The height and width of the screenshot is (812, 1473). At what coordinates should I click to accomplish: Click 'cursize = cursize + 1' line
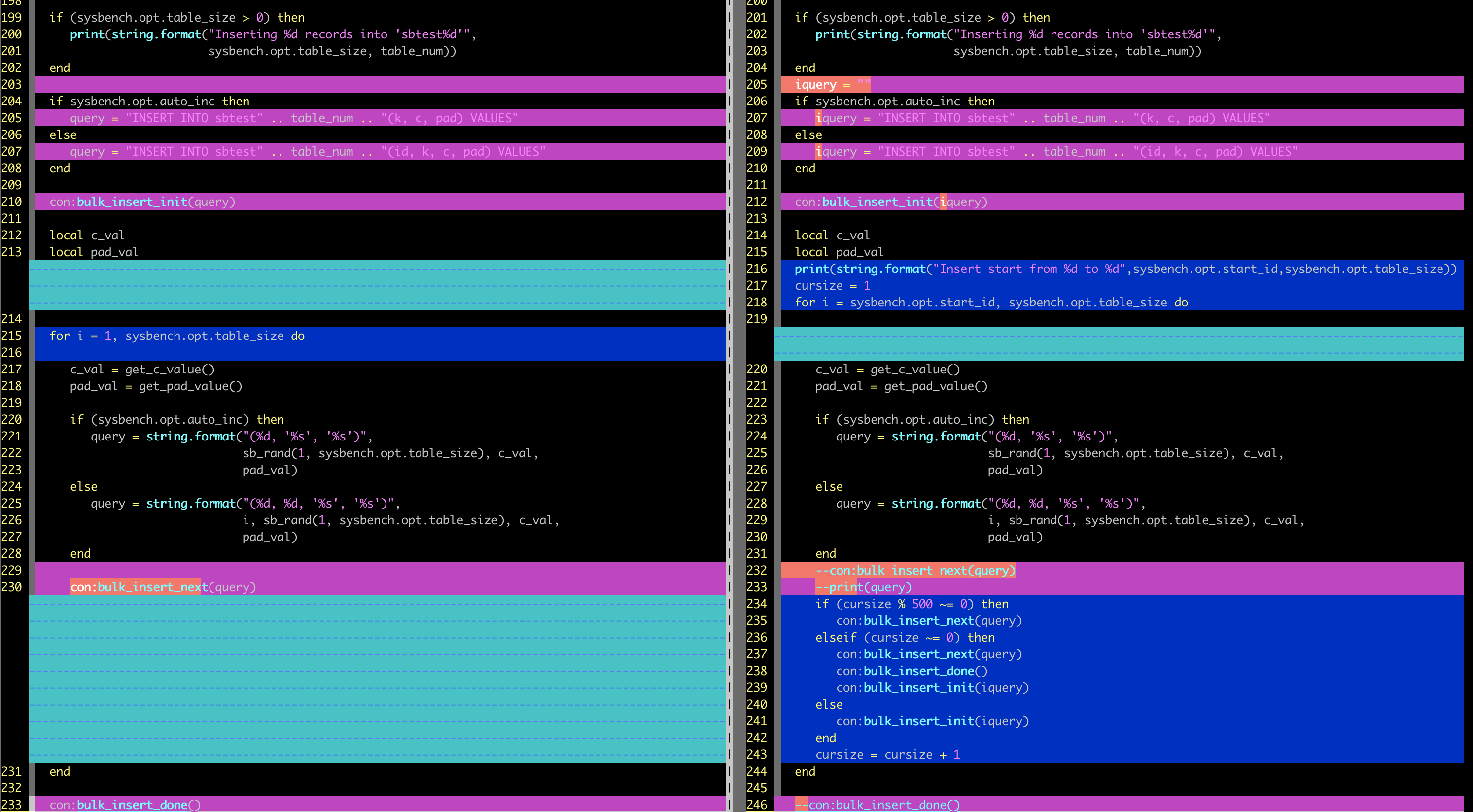[x=887, y=754]
